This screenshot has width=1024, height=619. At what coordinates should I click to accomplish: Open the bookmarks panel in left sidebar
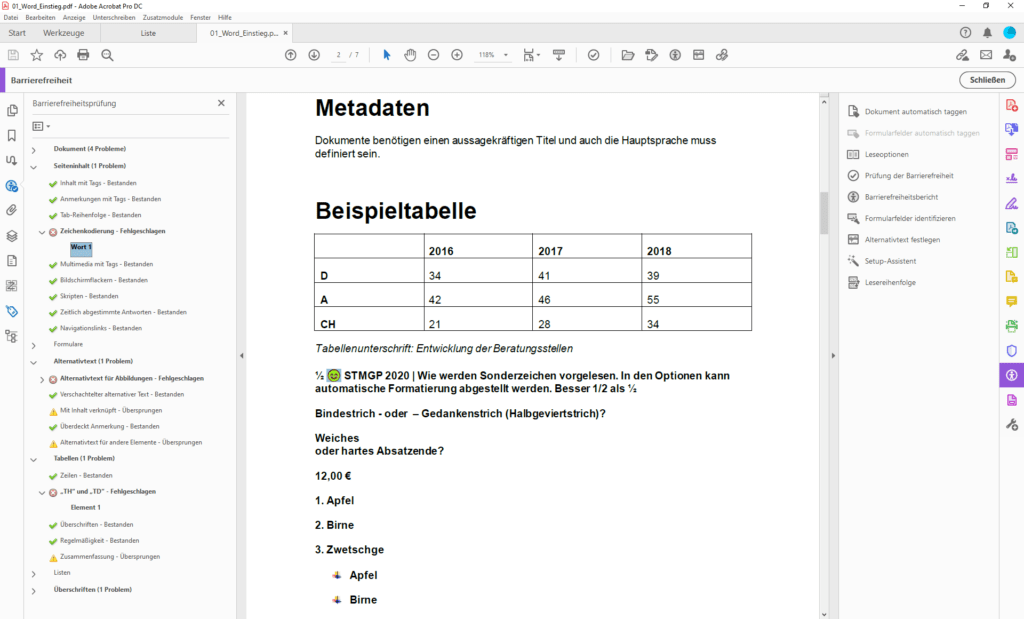12,135
